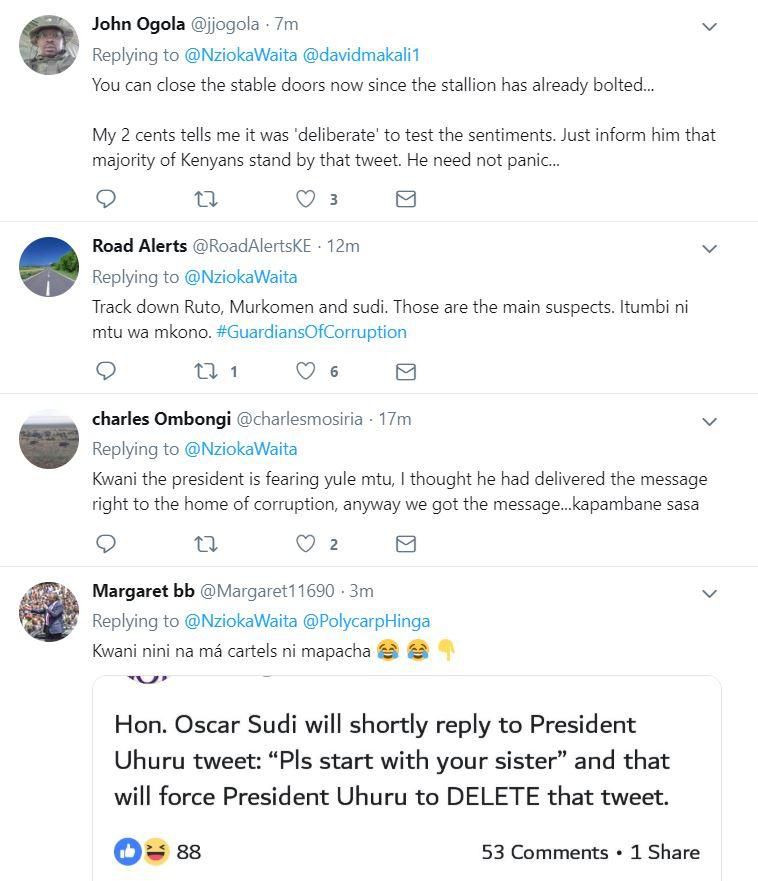
Task: Reply to John Ogola's tweet
Action: click(105, 199)
